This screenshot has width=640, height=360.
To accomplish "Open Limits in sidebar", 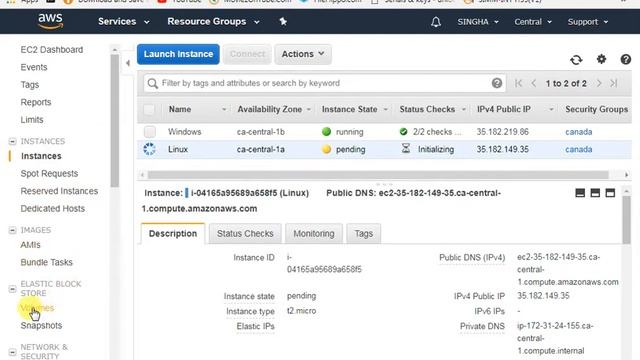I will tap(32, 120).
